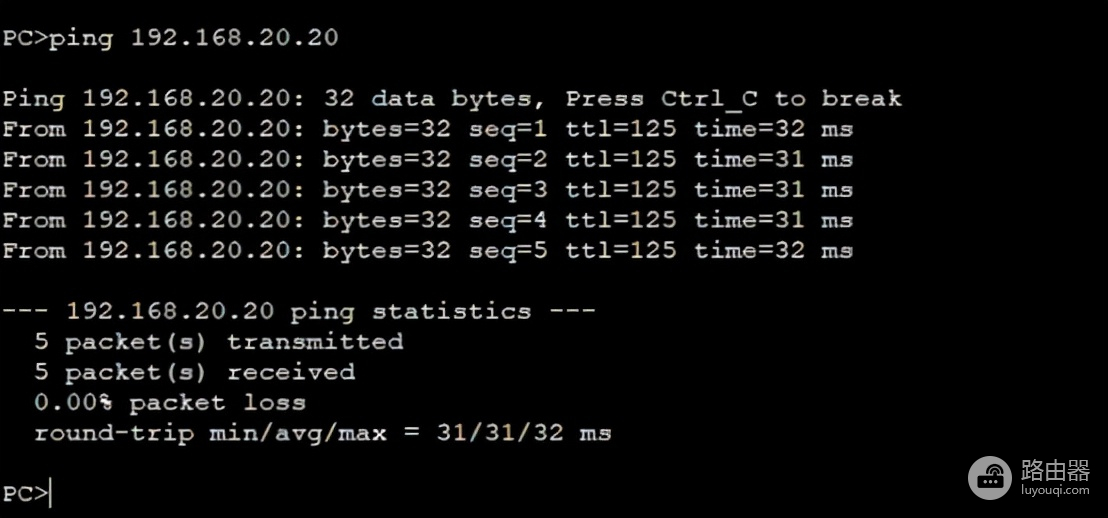This screenshot has width=1108, height=518.
Task: Select the seq=1 reply line
Action: (x=427, y=129)
